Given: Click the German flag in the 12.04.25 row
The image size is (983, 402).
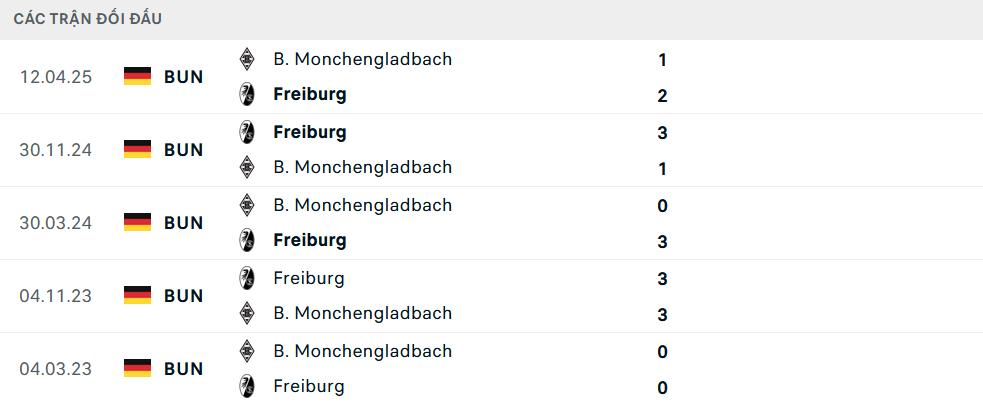Looking at the screenshot, I should click(137, 76).
